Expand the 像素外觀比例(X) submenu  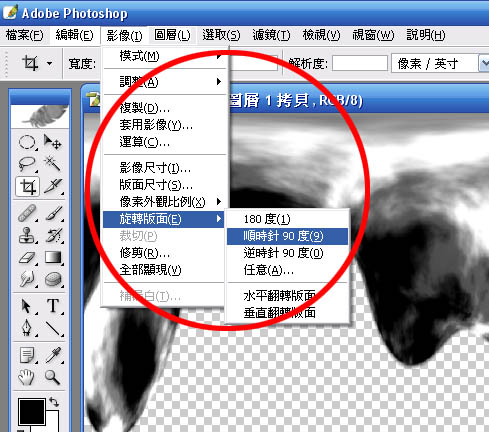(163, 202)
